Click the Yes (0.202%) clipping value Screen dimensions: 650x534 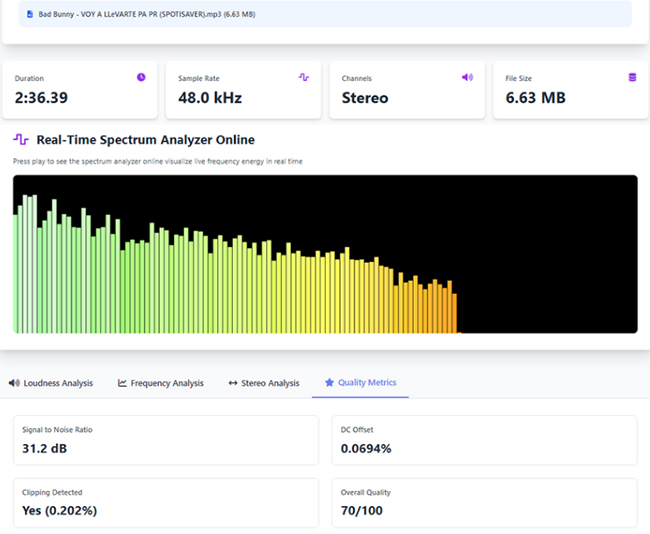click(59, 511)
